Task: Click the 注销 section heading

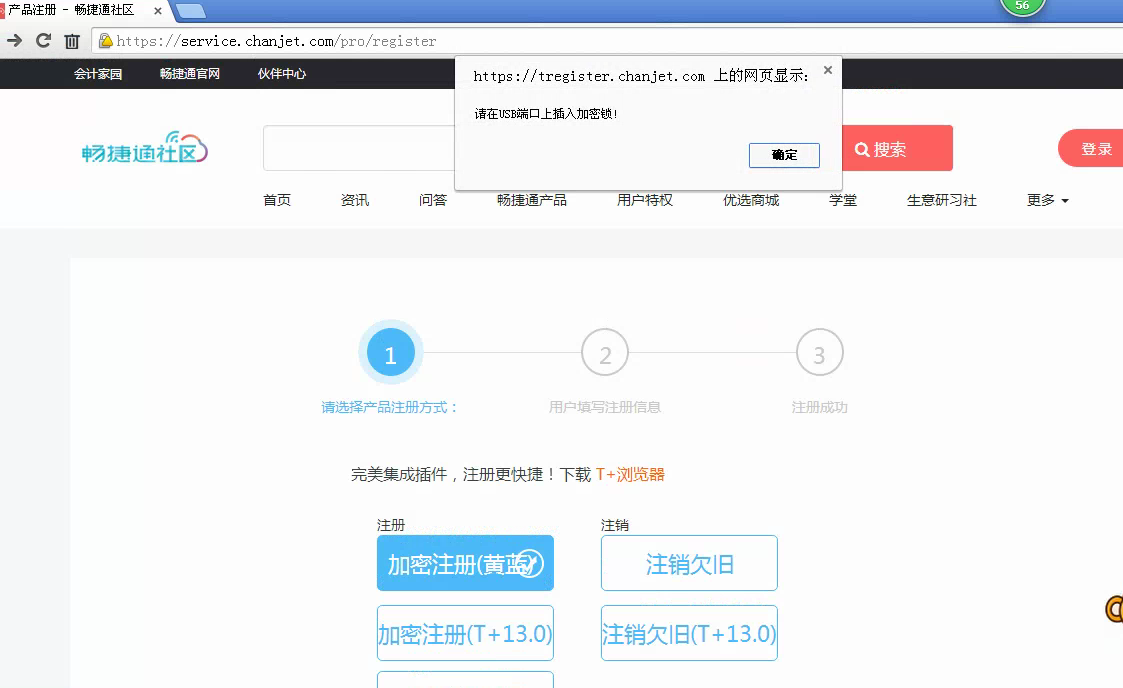Action: [614, 525]
